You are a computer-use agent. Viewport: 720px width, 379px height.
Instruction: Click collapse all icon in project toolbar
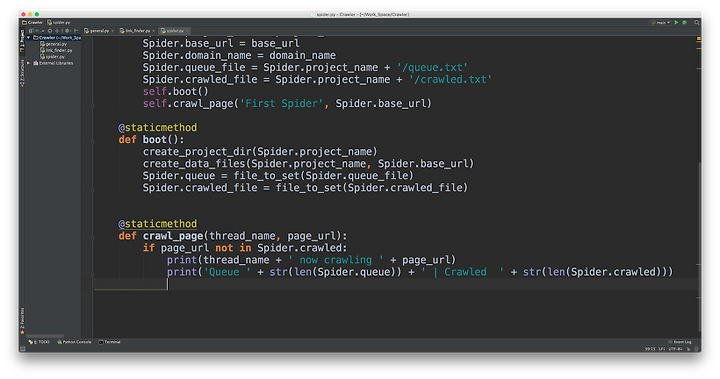57,31
